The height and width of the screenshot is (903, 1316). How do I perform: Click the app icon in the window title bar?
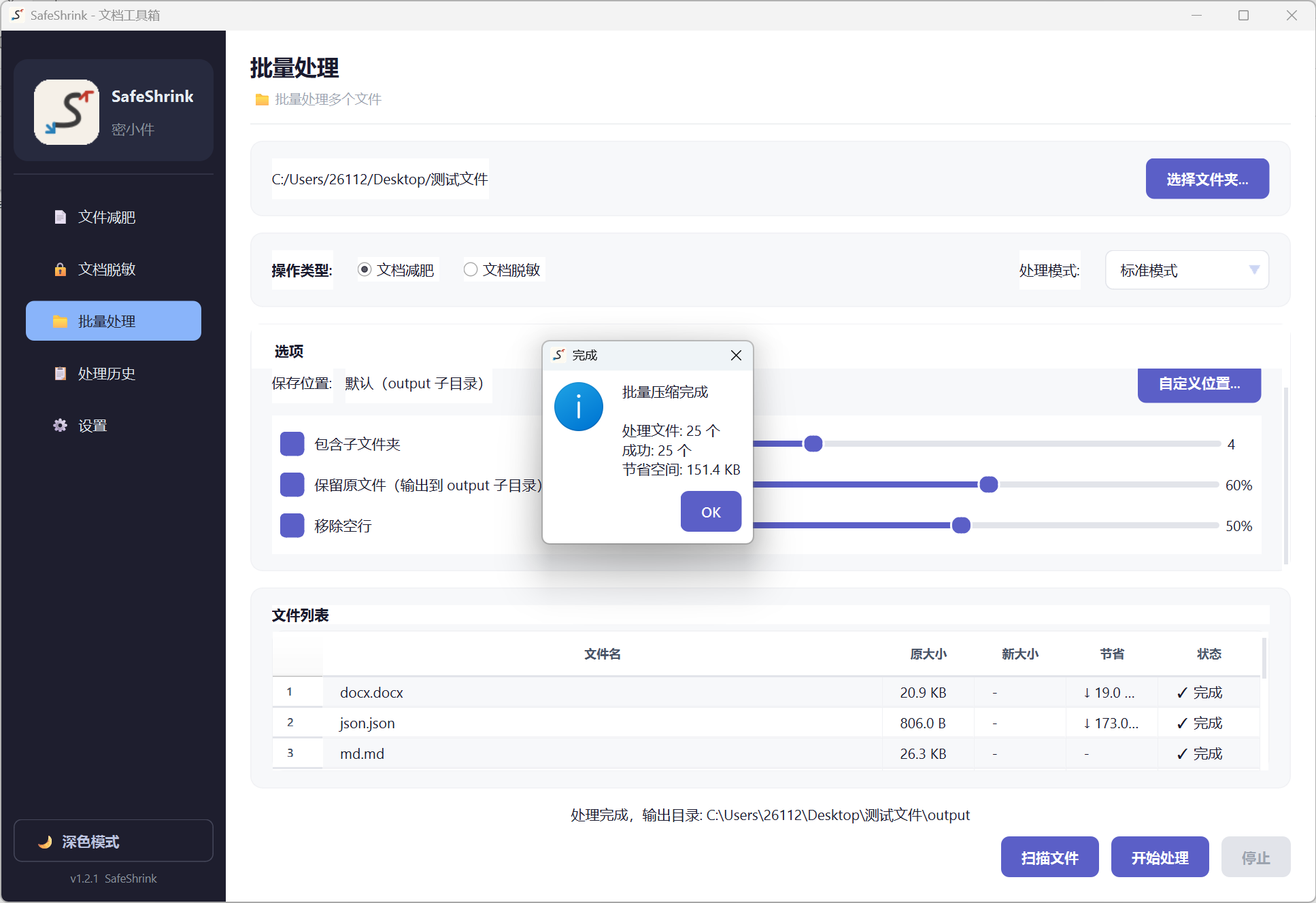(18, 15)
